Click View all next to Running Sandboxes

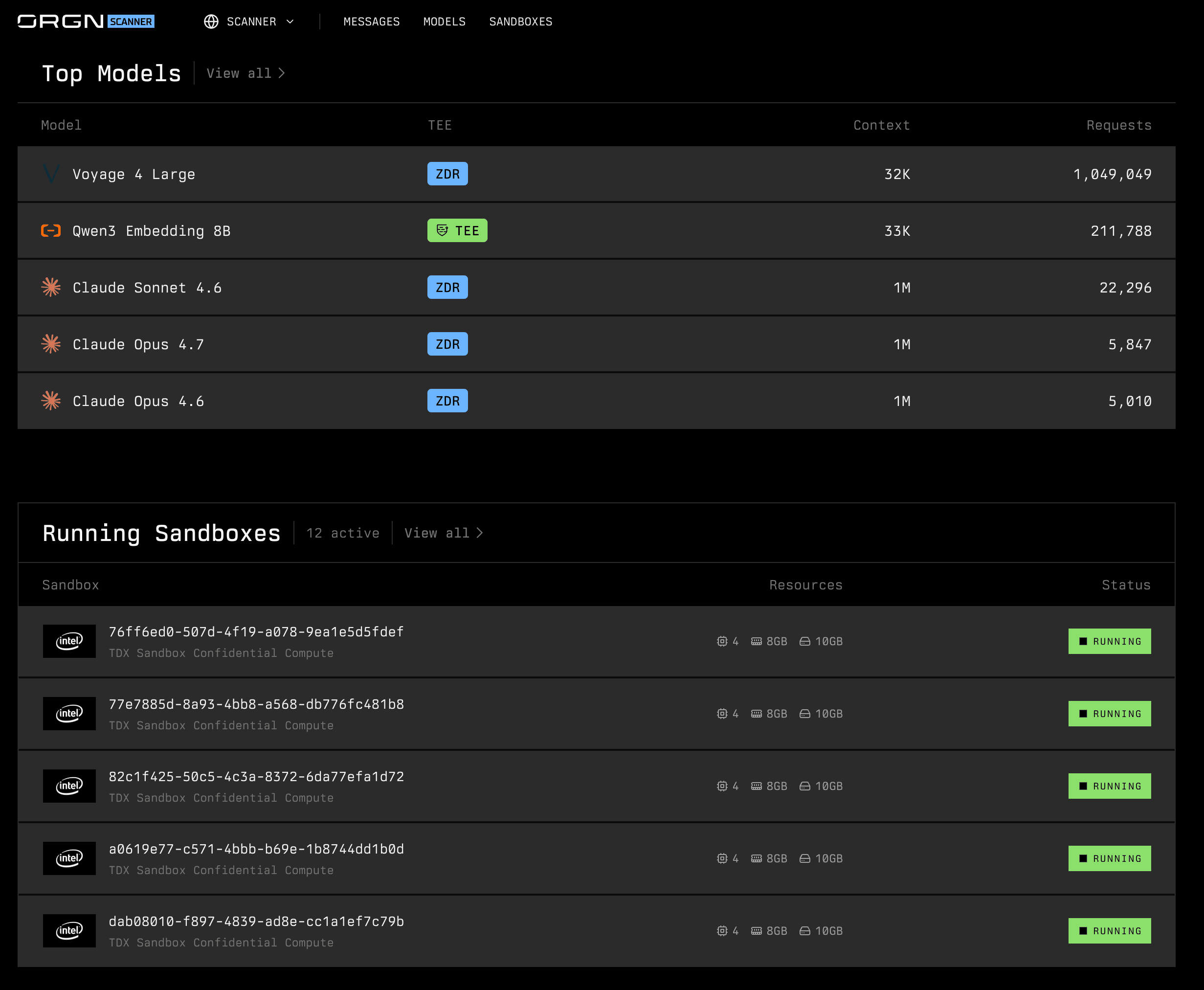pos(444,533)
